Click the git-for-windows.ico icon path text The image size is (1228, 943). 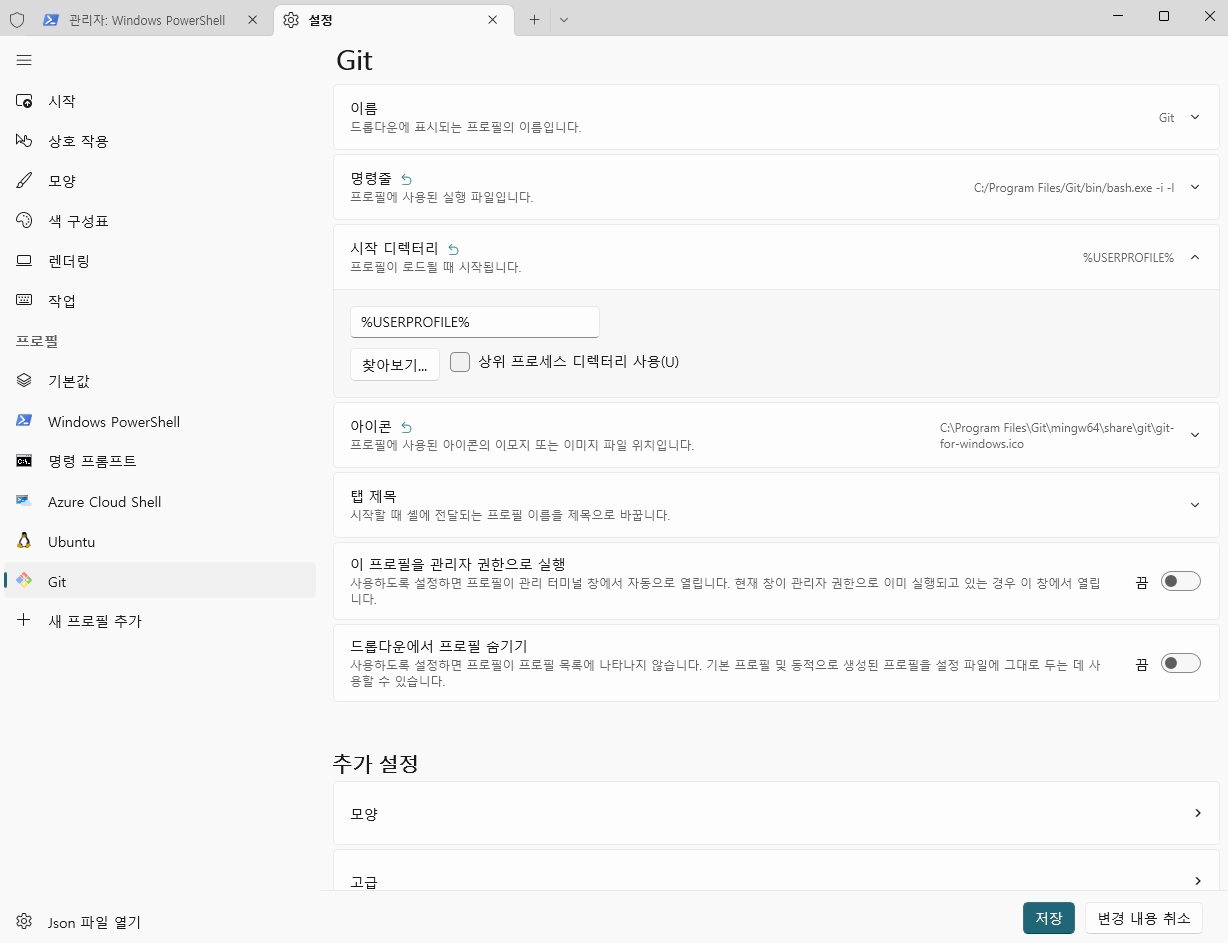pos(1057,435)
